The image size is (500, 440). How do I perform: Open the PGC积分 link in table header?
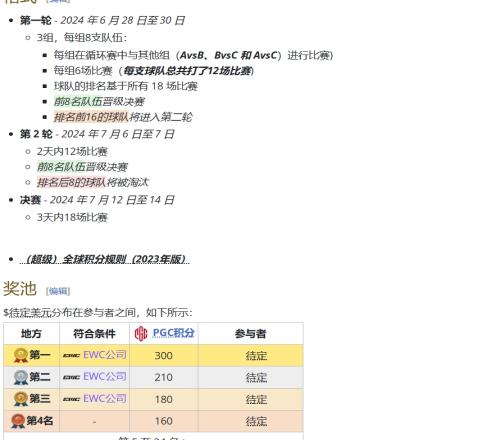coord(173,333)
